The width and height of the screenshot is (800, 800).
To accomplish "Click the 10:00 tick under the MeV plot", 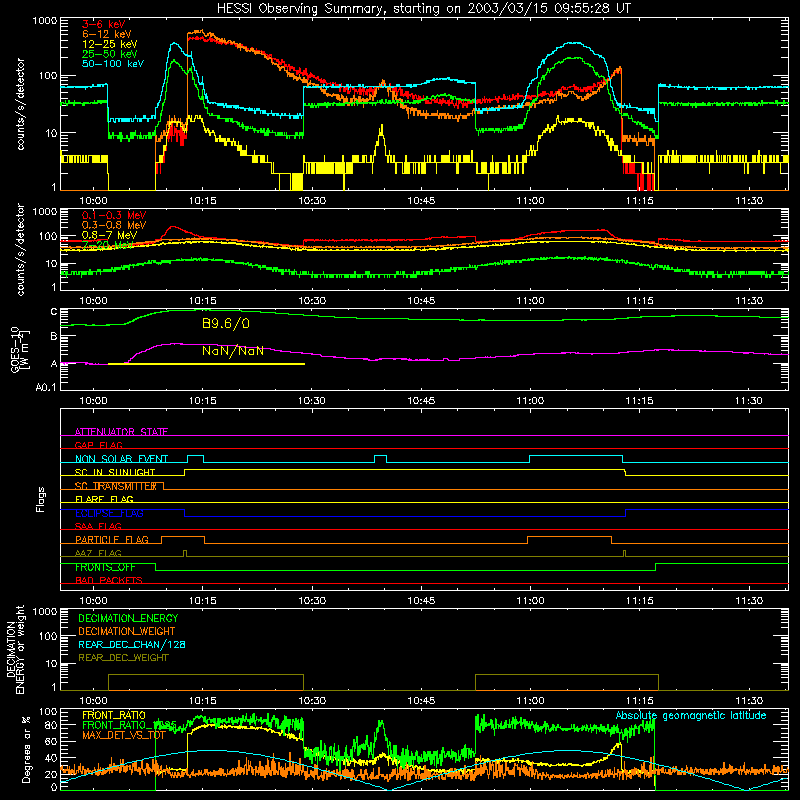I will click(93, 301).
